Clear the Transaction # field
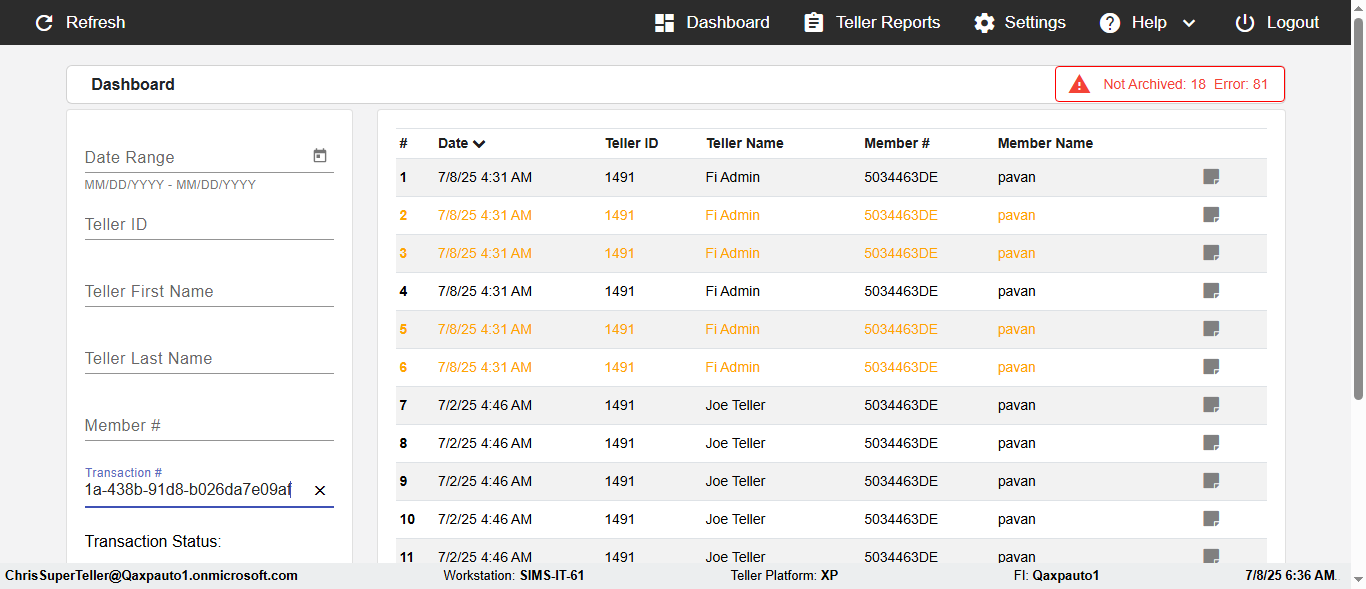The height and width of the screenshot is (589, 1366). click(x=320, y=490)
